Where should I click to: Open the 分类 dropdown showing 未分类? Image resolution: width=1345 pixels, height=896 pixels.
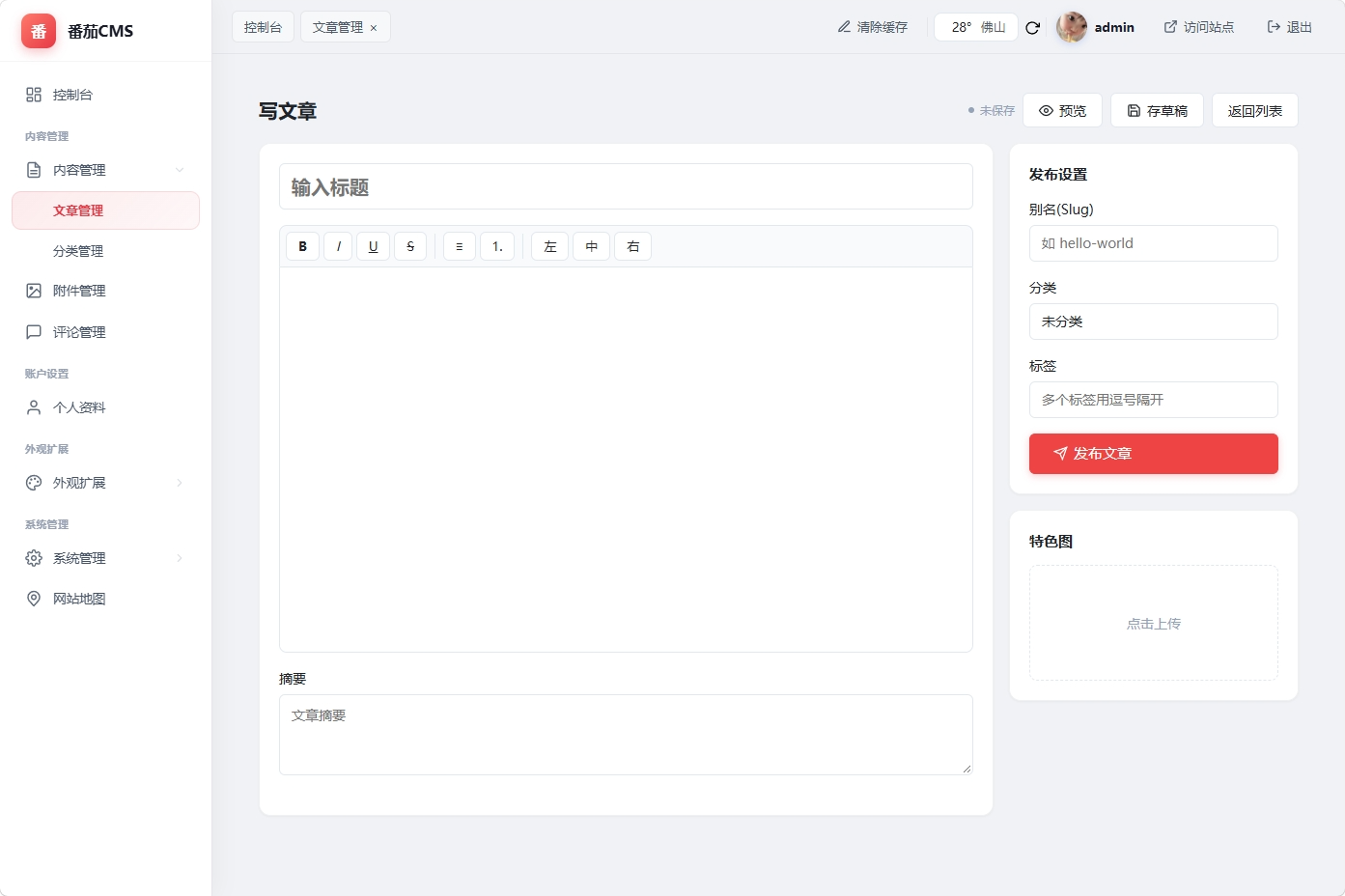tap(1154, 322)
